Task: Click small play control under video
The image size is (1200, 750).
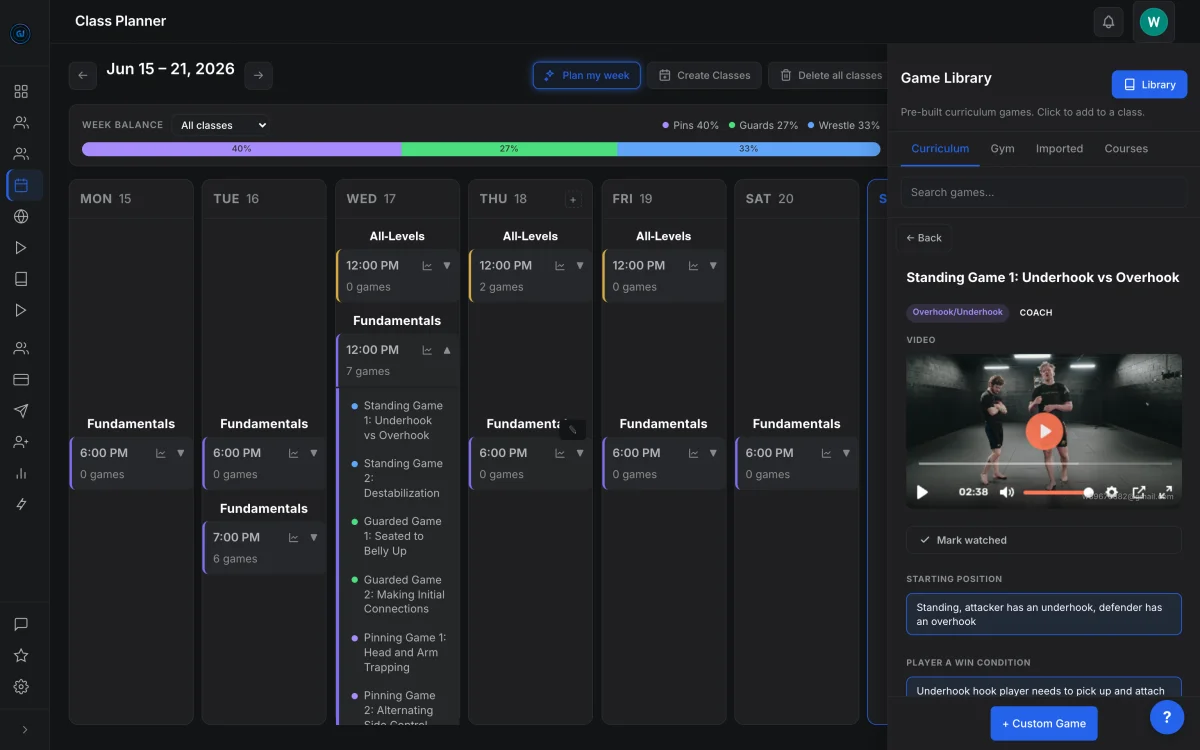Action: click(922, 492)
